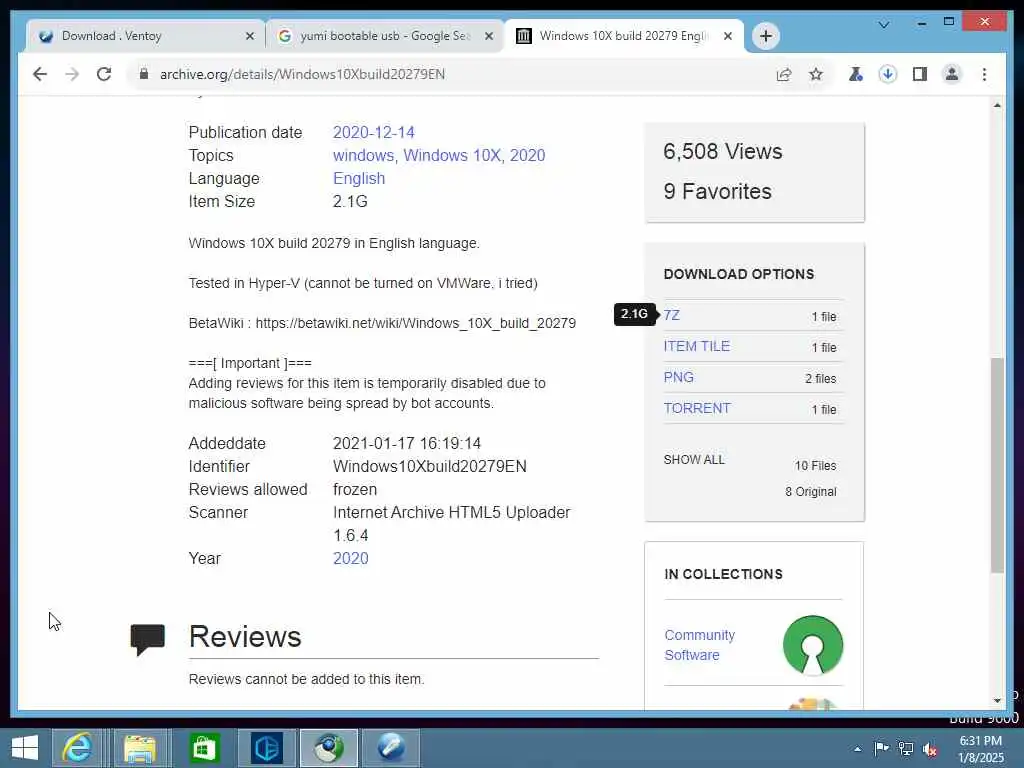
Task: Open the last blue globe taskbar icon
Action: [391, 748]
